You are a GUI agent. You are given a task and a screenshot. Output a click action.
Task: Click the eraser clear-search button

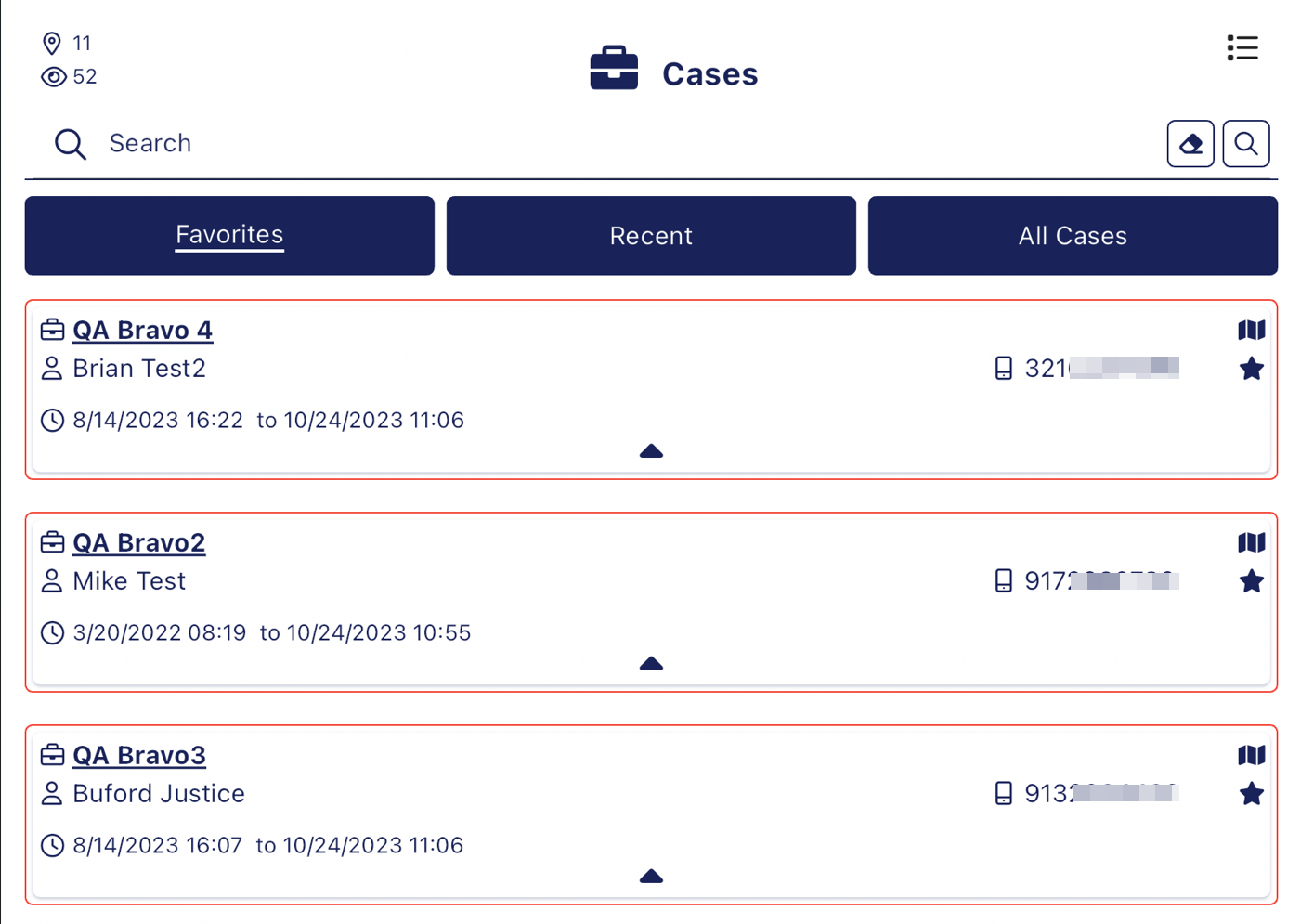(1190, 144)
